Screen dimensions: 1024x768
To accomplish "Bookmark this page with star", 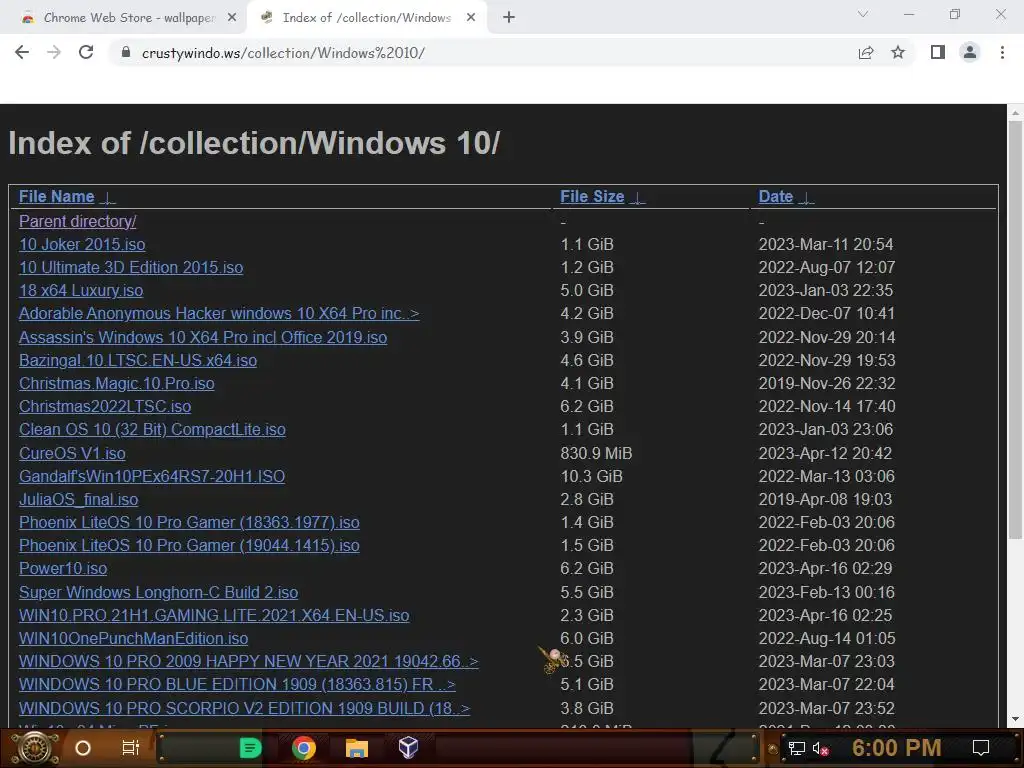I will [x=898, y=52].
